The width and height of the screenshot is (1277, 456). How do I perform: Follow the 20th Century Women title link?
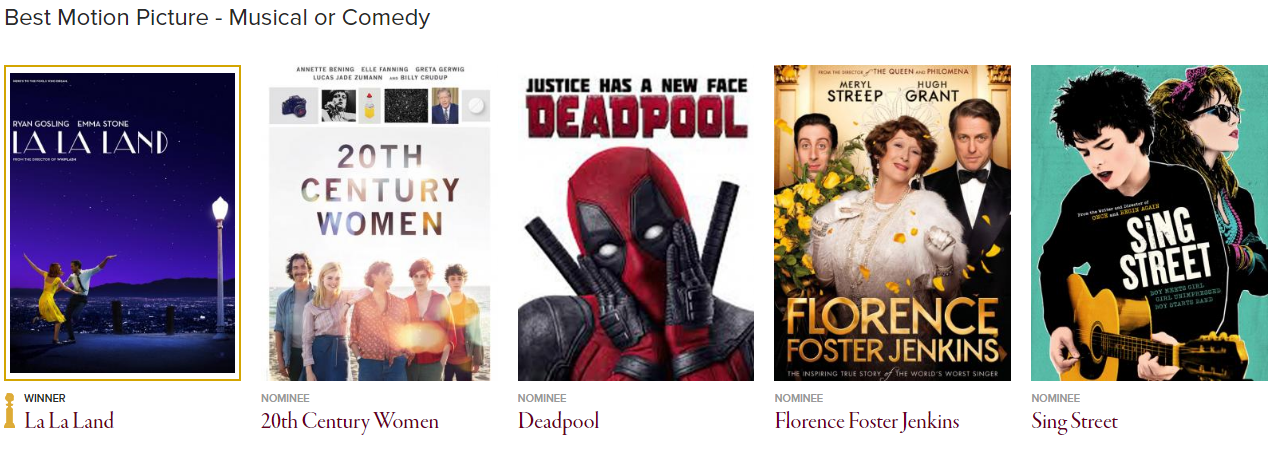tap(350, 421)
